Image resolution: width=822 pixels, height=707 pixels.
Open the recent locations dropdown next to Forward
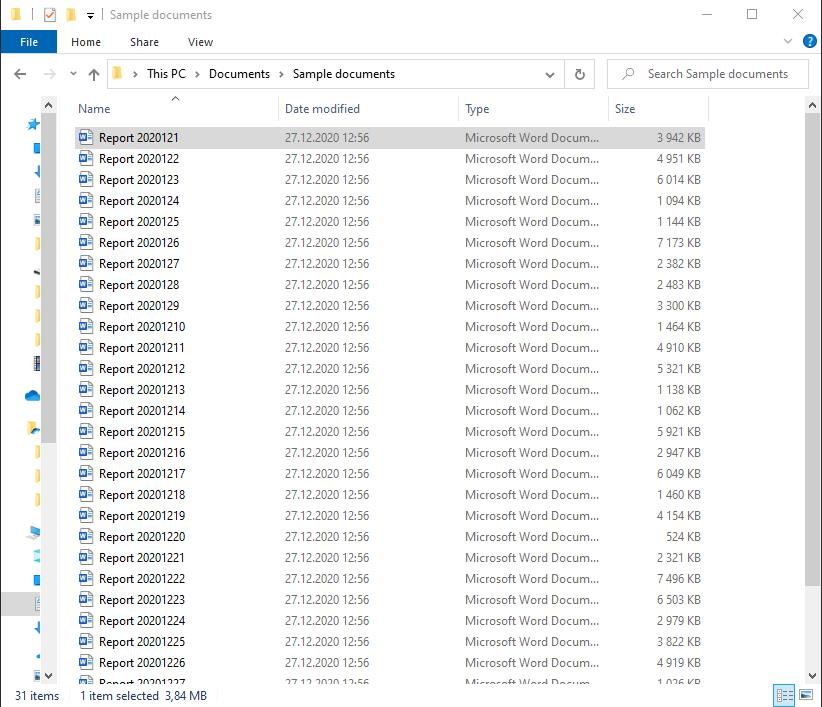(x=73, y=73)
